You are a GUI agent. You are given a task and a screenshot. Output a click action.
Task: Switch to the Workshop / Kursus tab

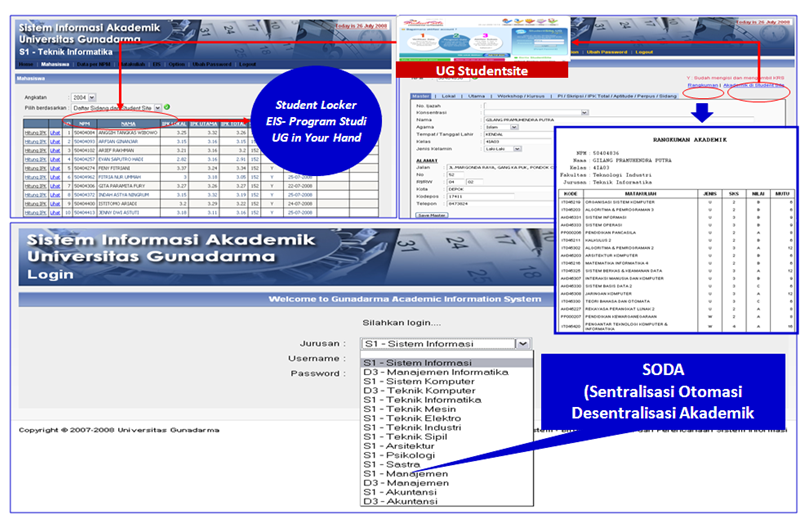coord(521,96)
